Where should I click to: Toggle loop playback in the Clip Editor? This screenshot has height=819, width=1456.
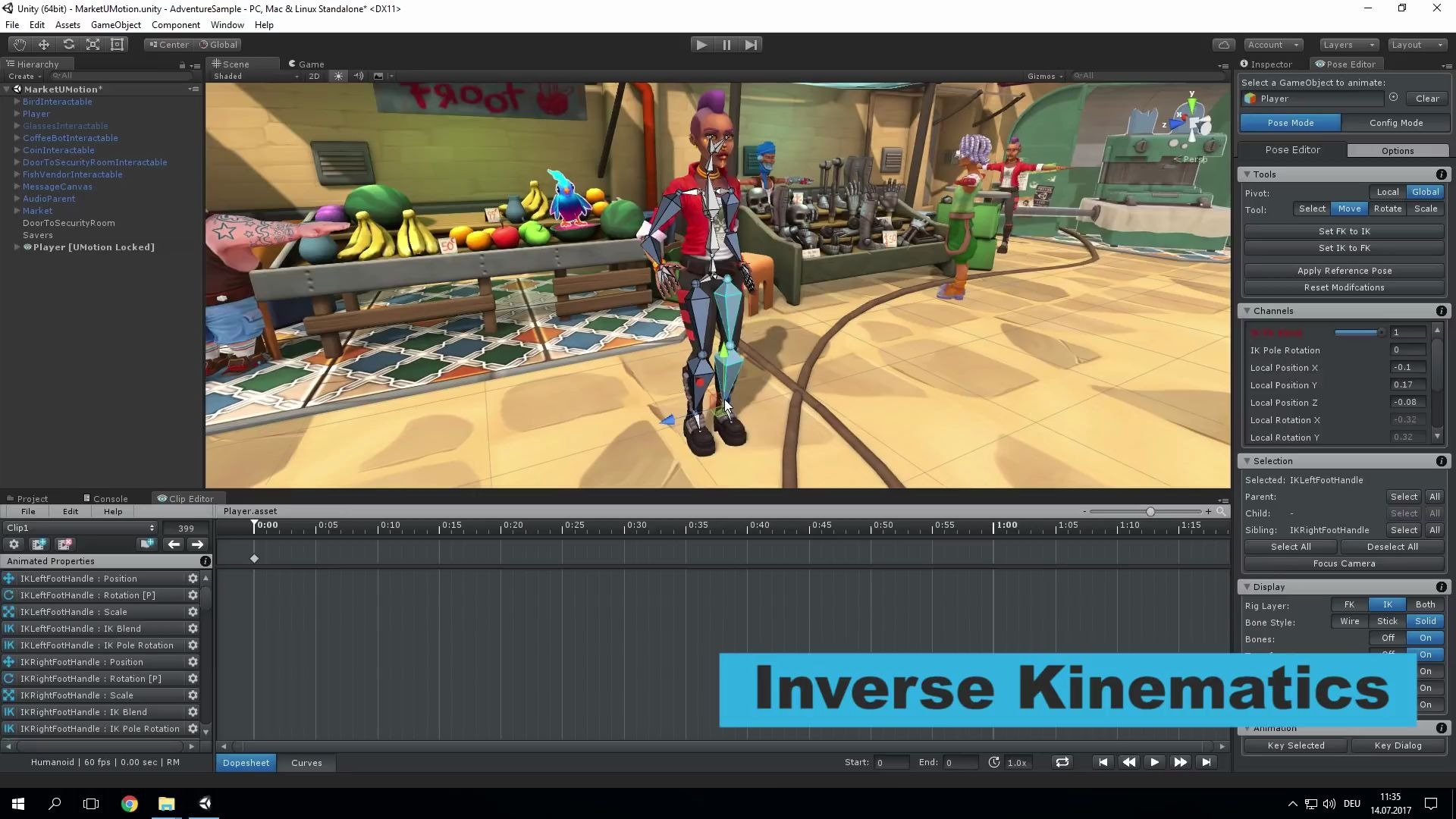coord(1062,762)
